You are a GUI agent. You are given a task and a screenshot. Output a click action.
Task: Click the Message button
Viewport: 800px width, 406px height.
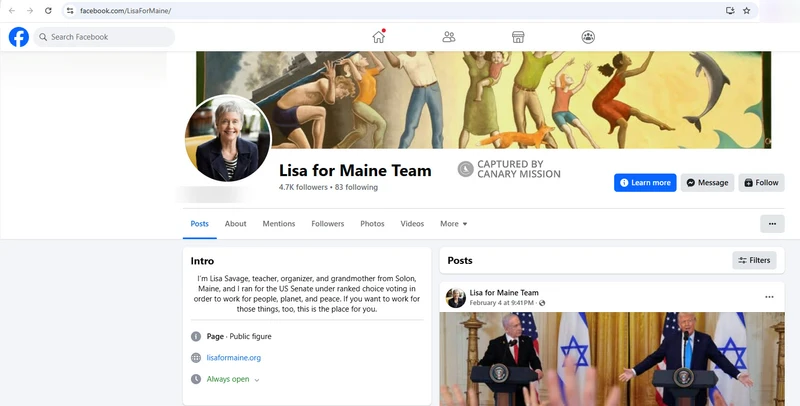707,183
